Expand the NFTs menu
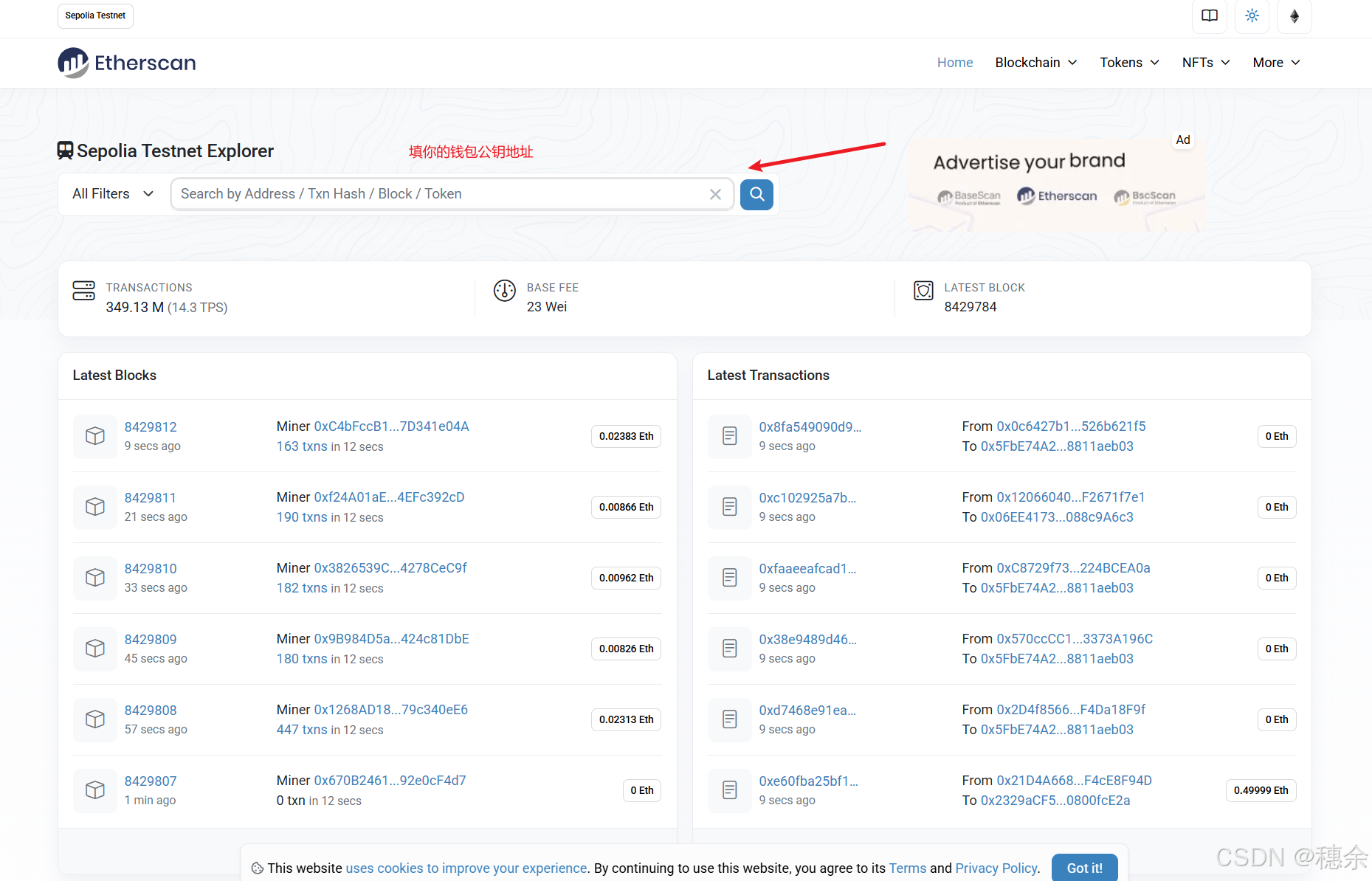 [x=1206, y=63]
